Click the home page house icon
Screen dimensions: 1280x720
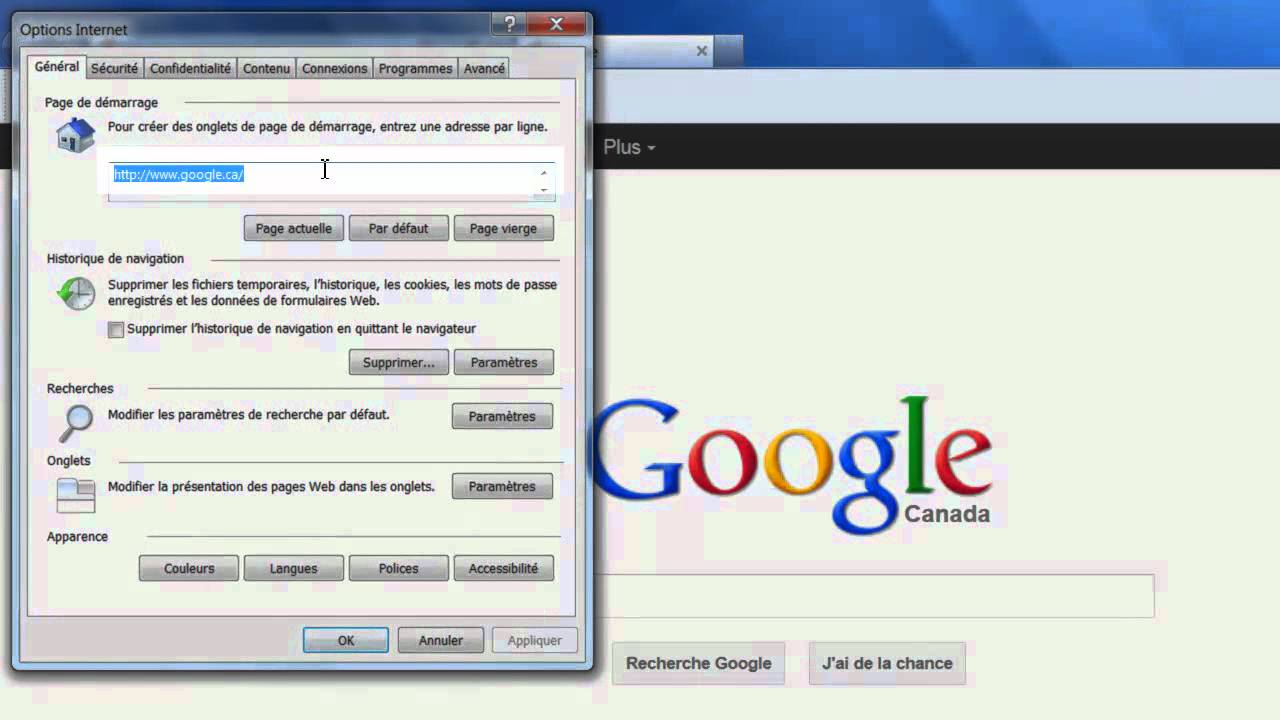[75, 134]
